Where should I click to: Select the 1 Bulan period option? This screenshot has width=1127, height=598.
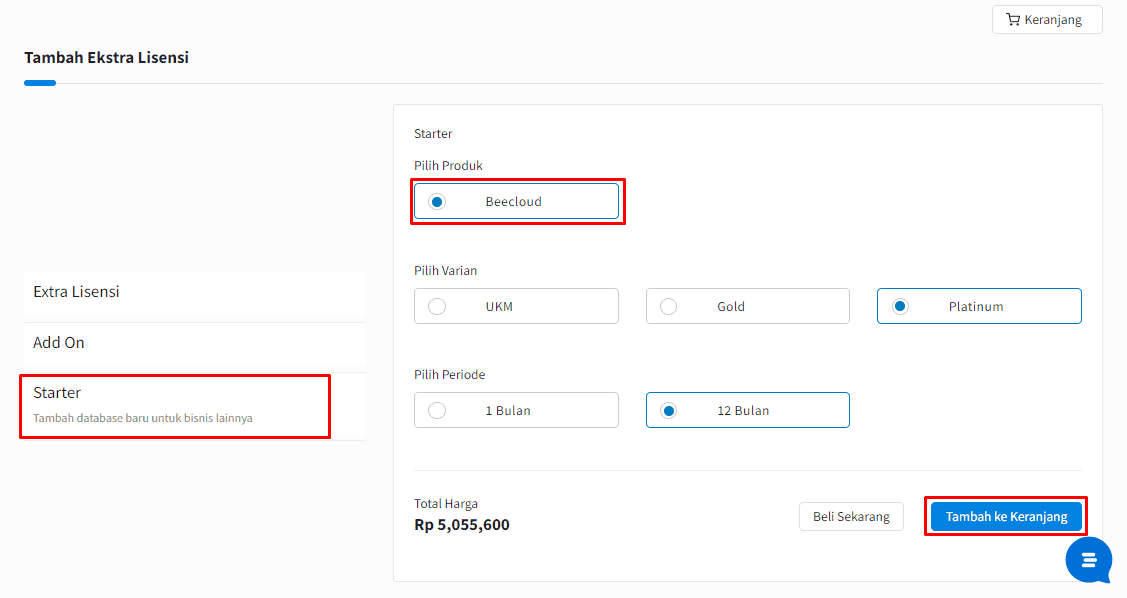click(x=516, y=410)
